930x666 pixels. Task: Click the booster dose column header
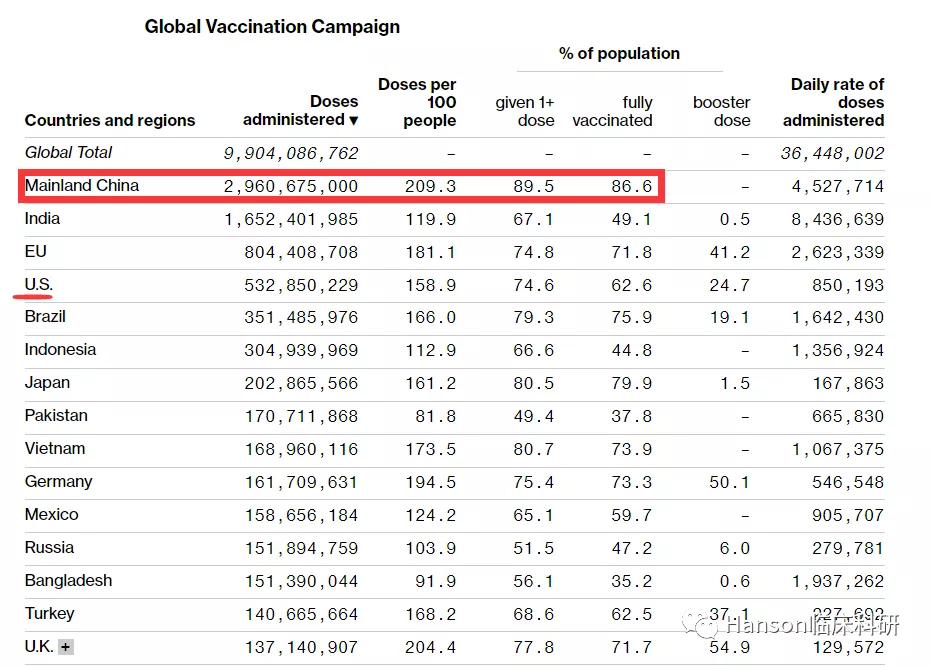tap(721, 111)
